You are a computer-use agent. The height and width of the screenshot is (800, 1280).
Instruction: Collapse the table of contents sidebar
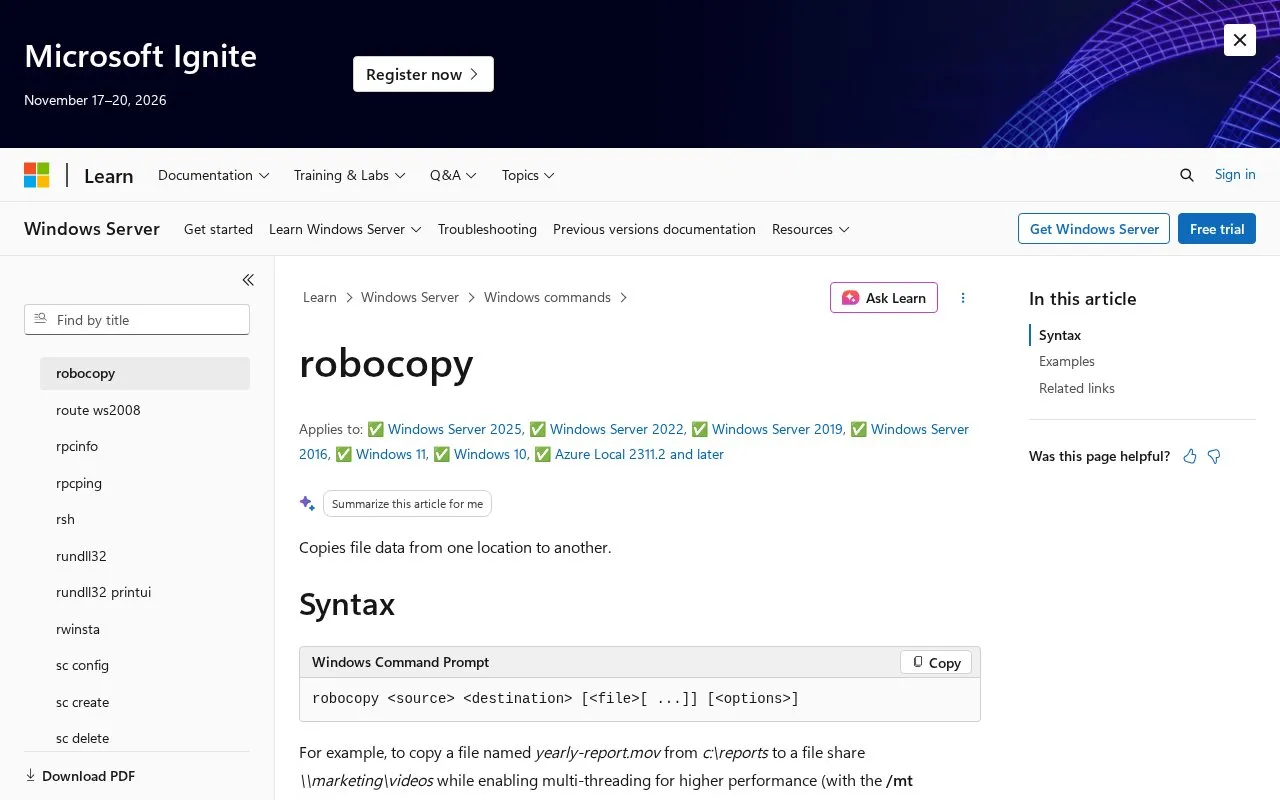(248, 280)
